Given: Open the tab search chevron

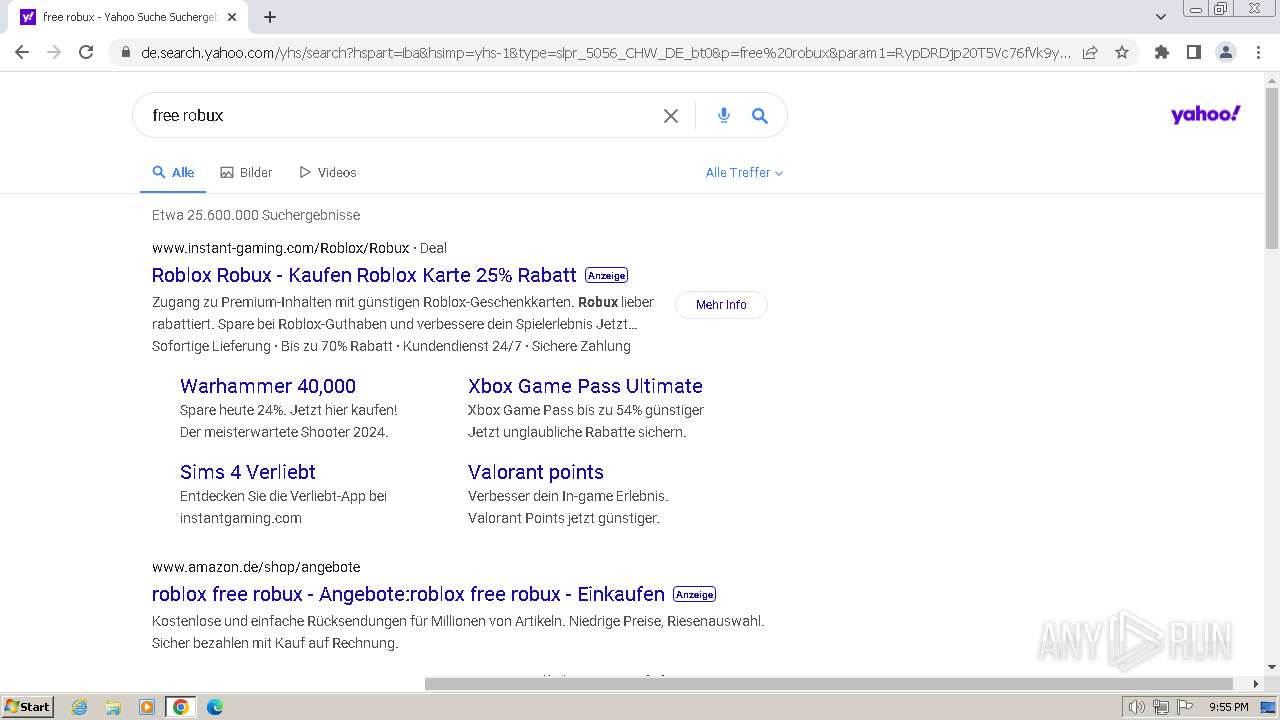Looking at the screenshot, I should tap(1161, 17).
